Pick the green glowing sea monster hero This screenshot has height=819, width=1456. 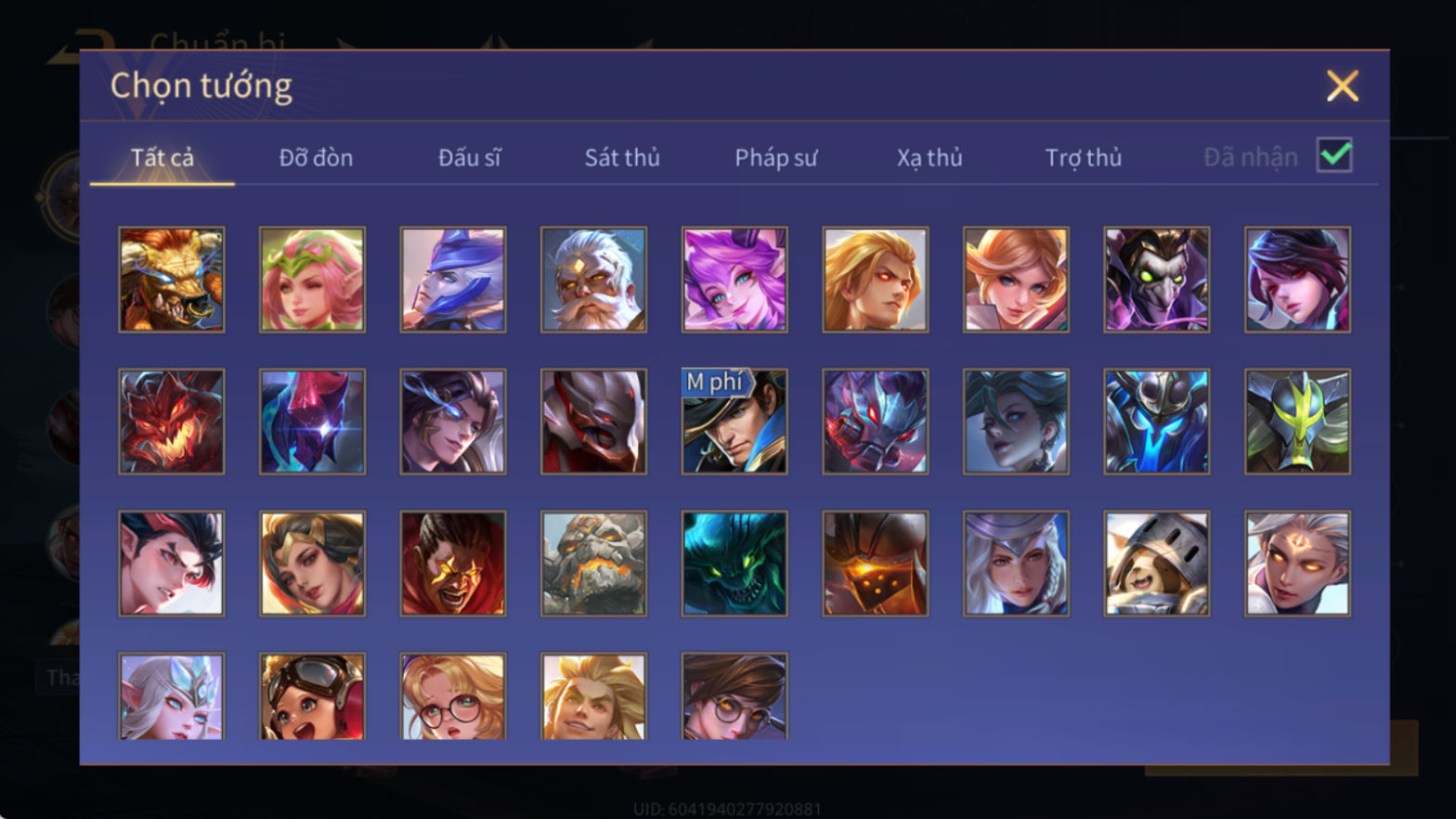[x=734, y=564]
